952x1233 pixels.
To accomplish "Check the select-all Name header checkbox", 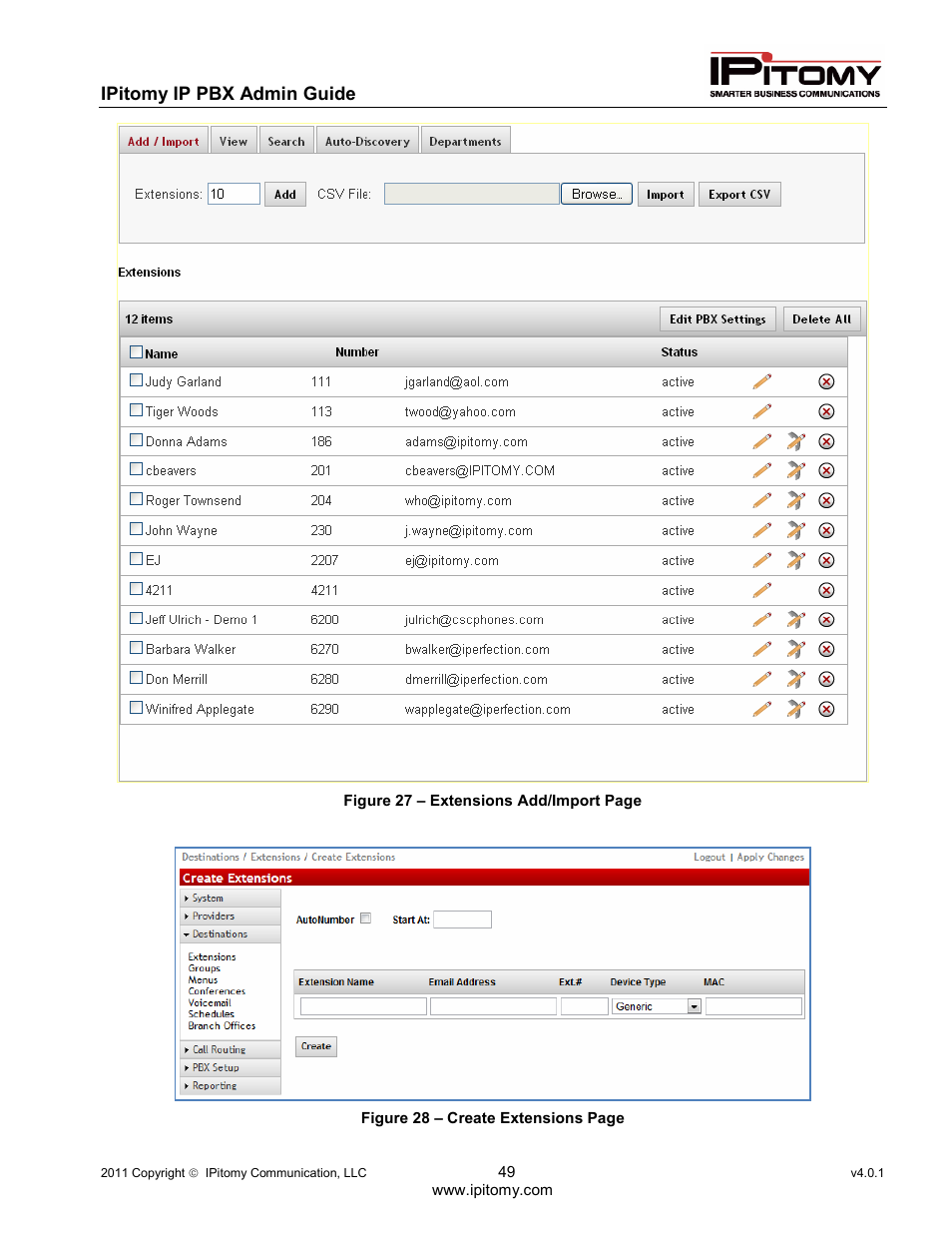I will pyautogui.click(x=137, y=351).
